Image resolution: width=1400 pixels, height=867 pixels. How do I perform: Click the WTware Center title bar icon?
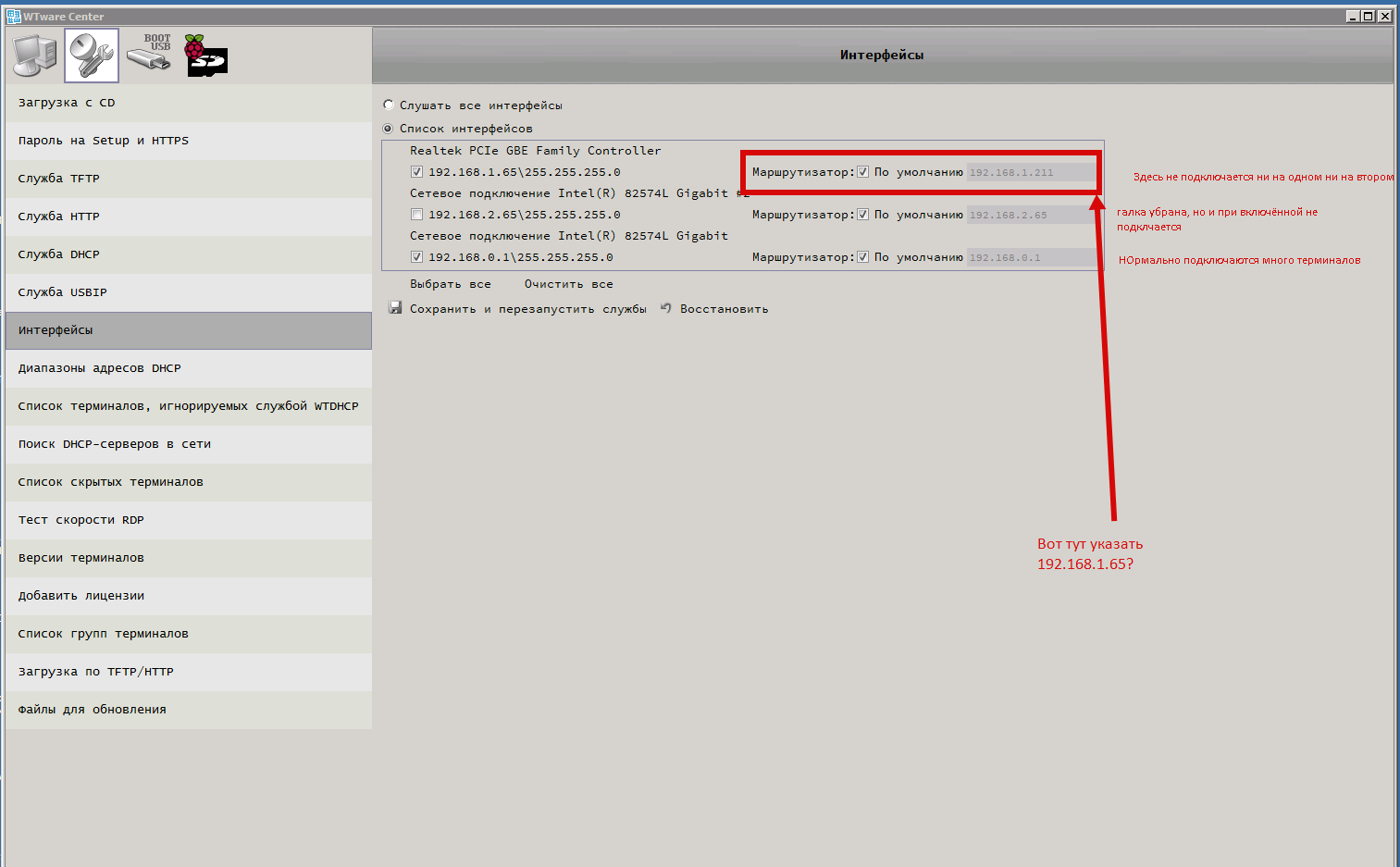13,16
